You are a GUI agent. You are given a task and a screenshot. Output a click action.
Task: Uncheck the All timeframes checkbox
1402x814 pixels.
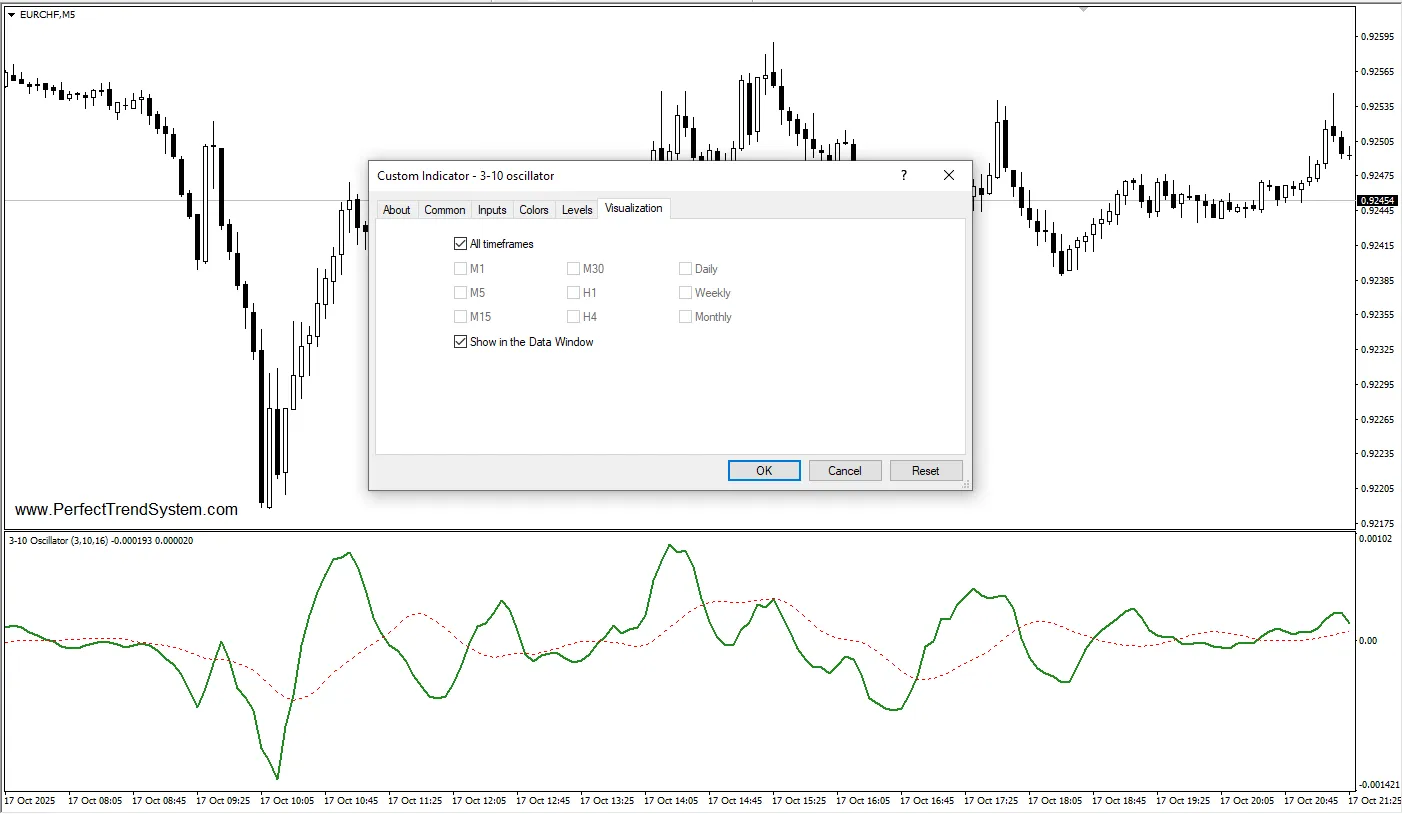460,244
